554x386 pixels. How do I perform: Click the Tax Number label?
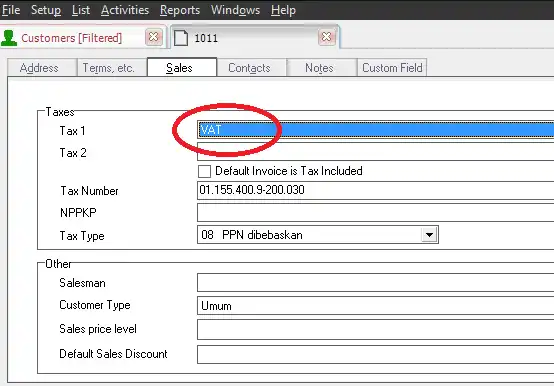[89, 191]
